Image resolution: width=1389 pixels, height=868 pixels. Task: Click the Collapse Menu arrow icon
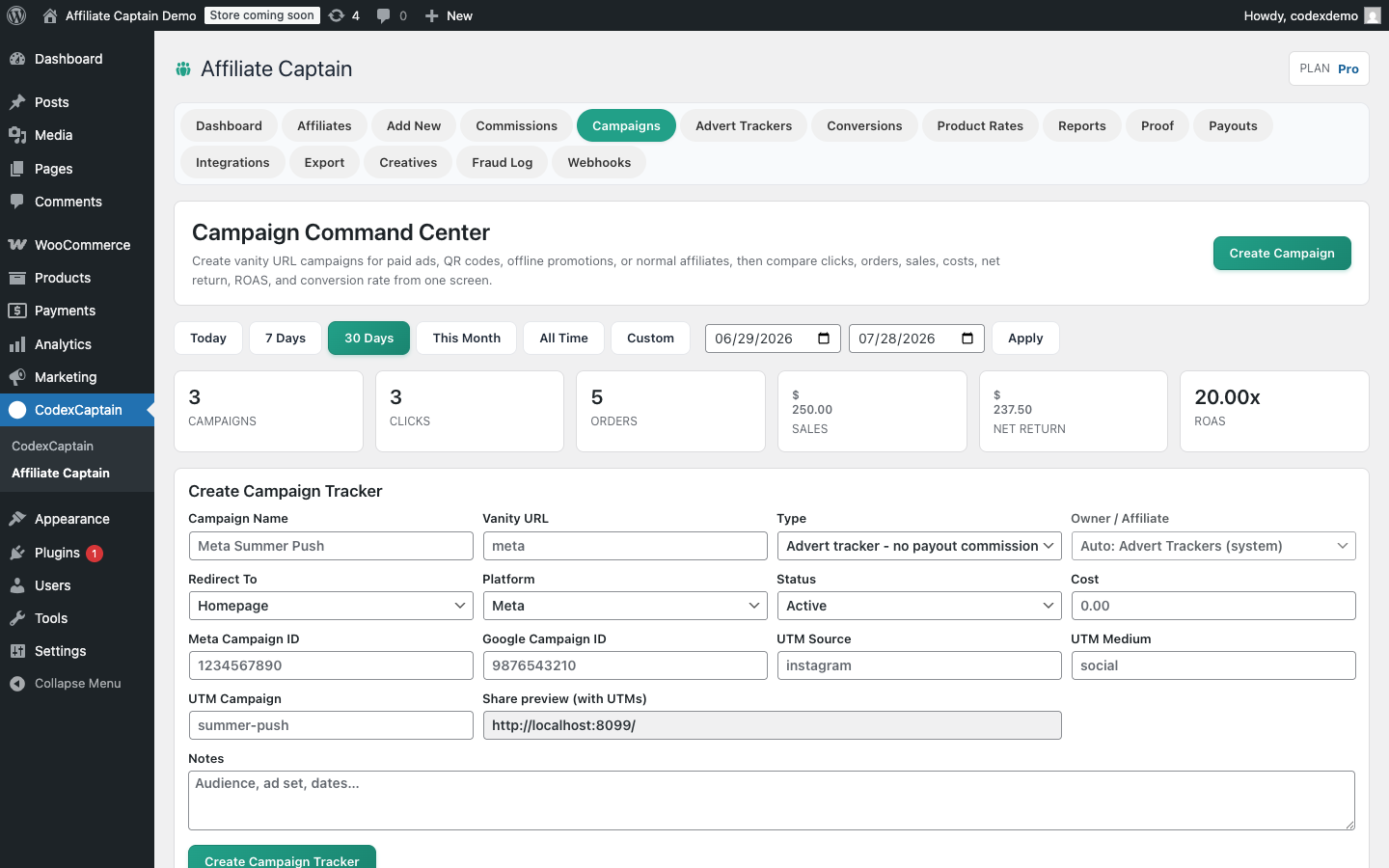click(17, 684)
